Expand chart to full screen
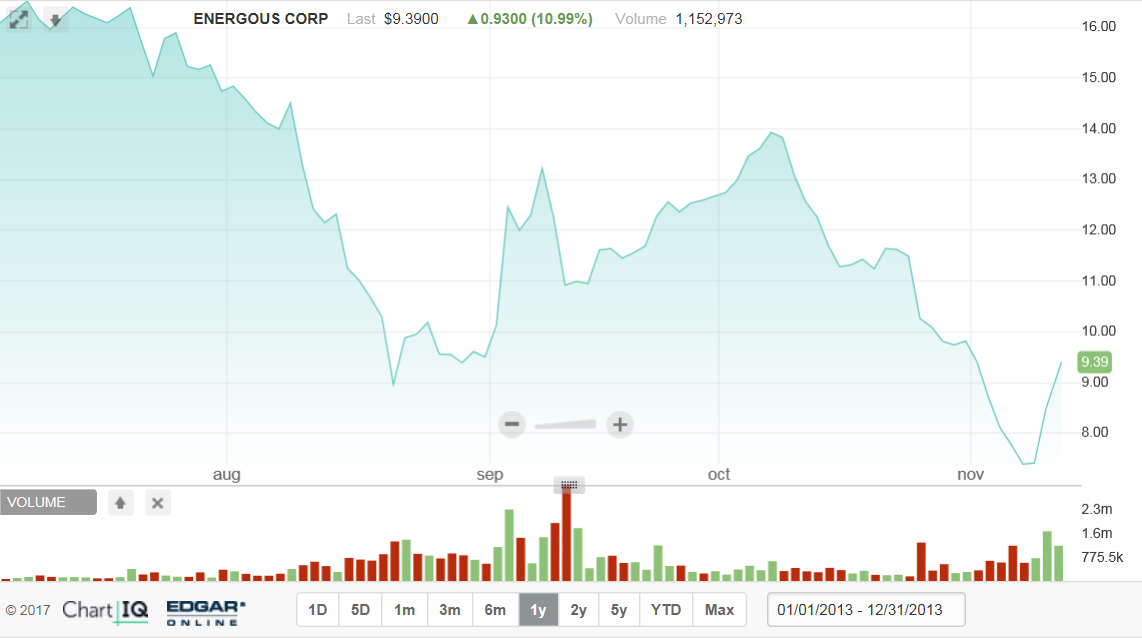The height and width of the screenshot is (638, 1142). coord(19,19)
